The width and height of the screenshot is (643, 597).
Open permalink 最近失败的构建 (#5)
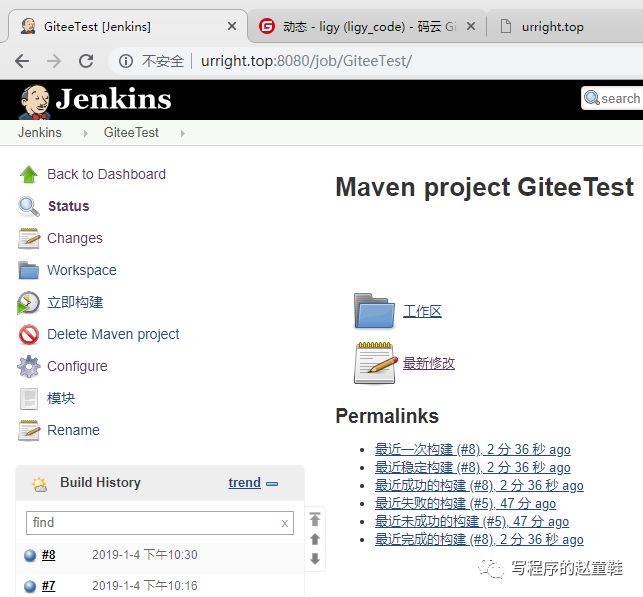[465, 504]
